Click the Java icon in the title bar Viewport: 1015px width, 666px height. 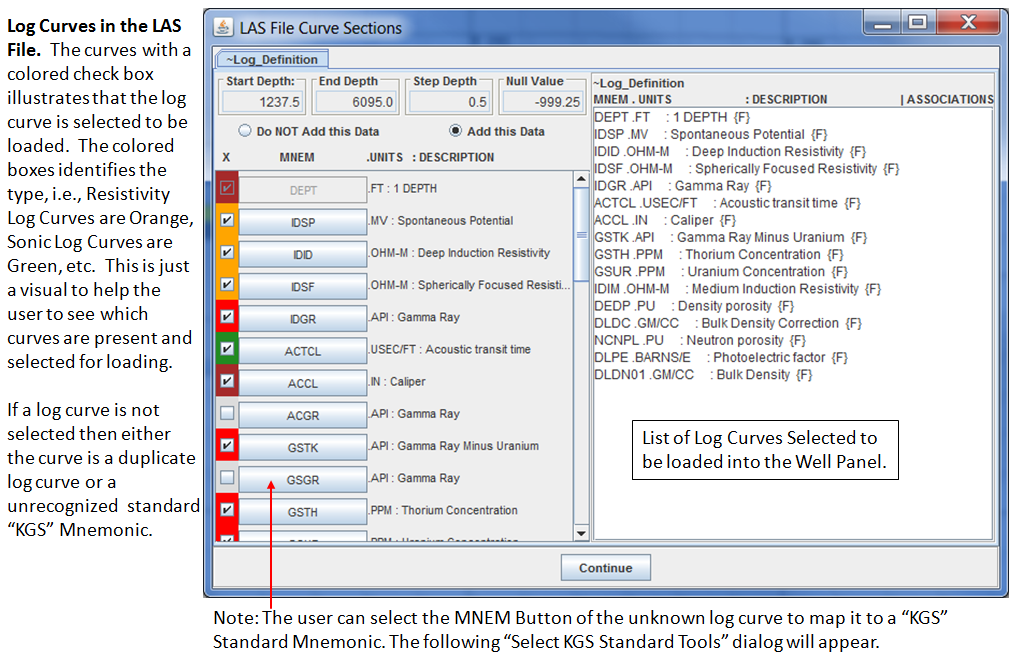coord(223,27)
